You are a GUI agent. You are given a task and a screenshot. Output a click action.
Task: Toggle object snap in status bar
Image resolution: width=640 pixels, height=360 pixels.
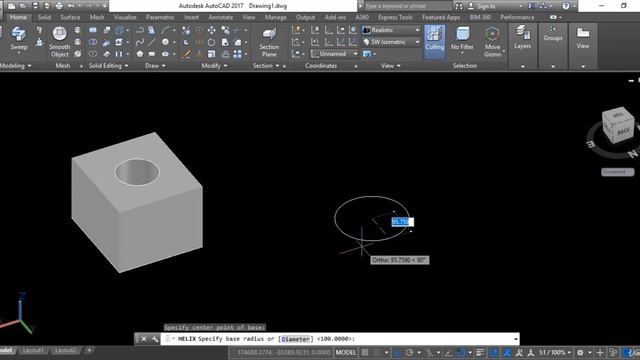tap(461, 352)
